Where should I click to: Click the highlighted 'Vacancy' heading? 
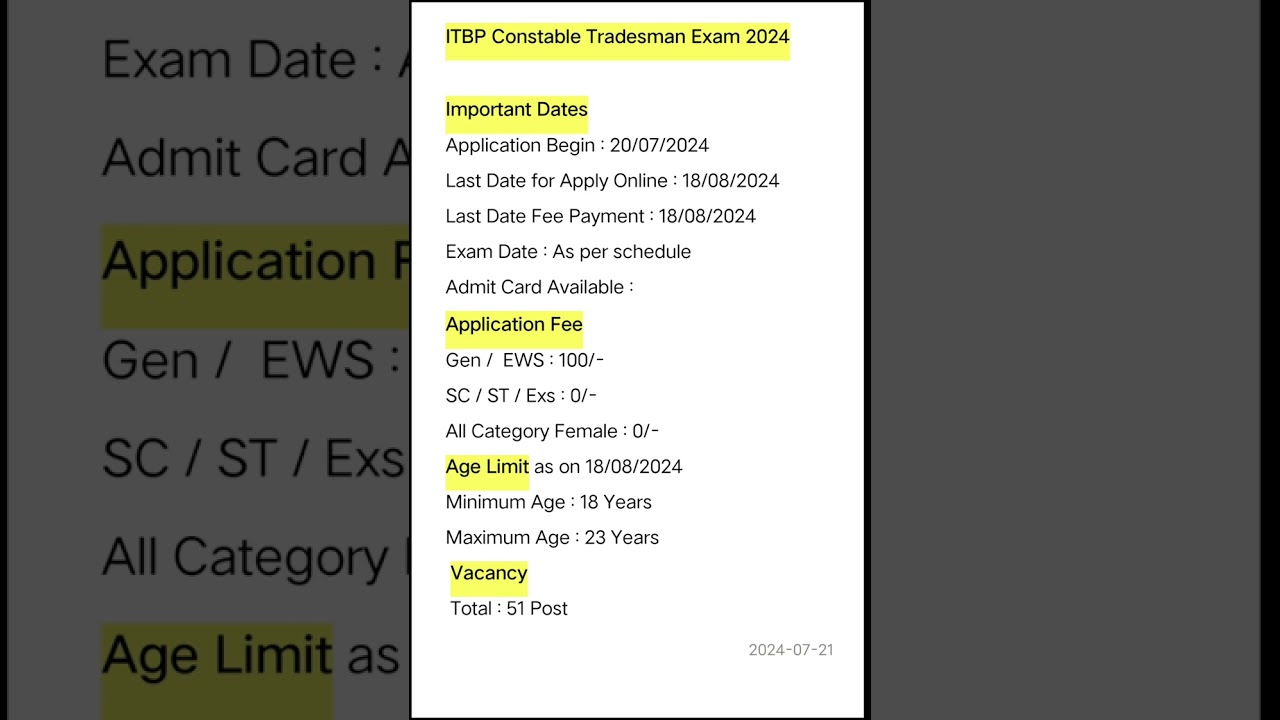click(489, 573)
